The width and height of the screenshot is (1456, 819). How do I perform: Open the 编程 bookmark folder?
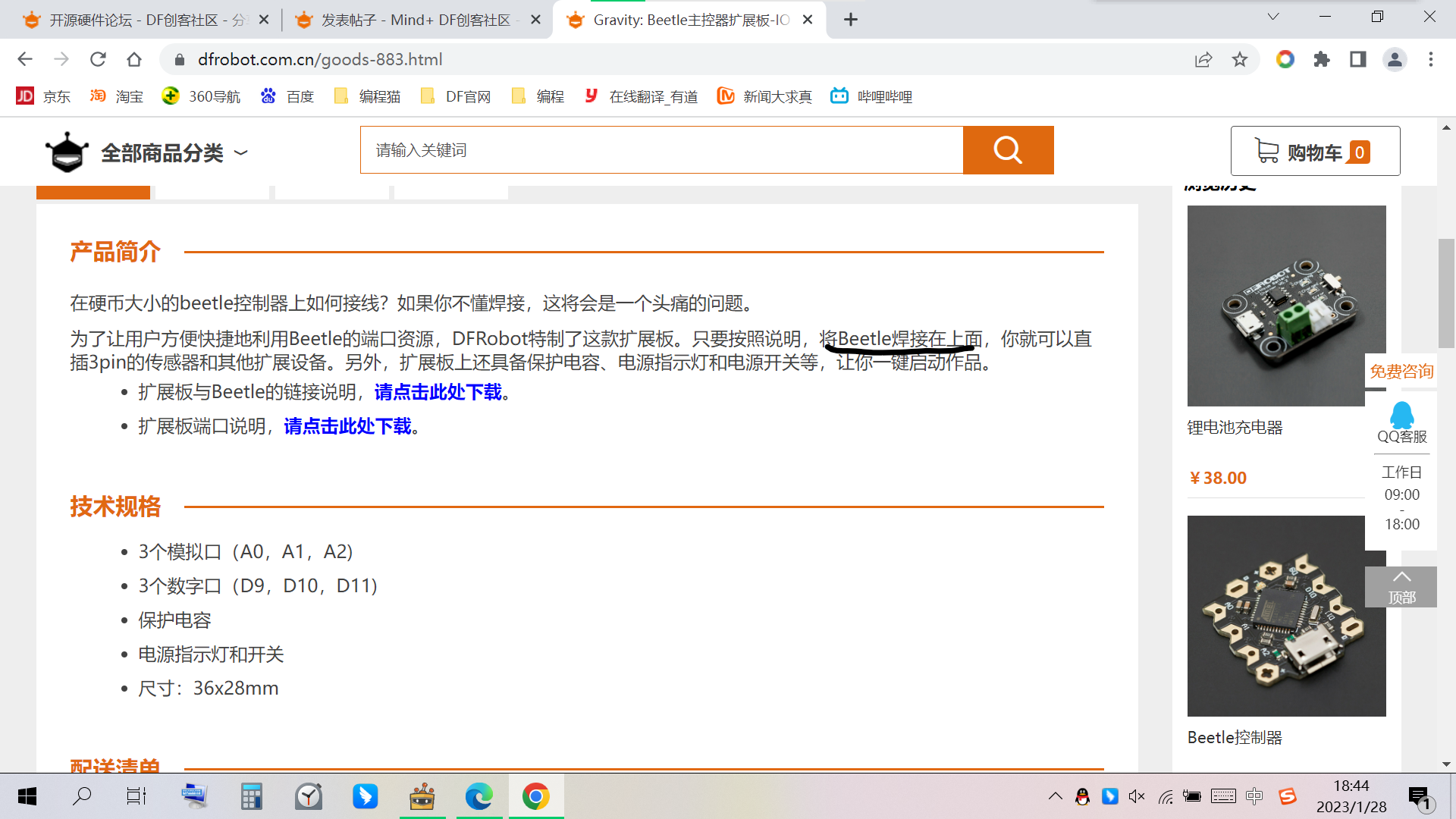538,96
